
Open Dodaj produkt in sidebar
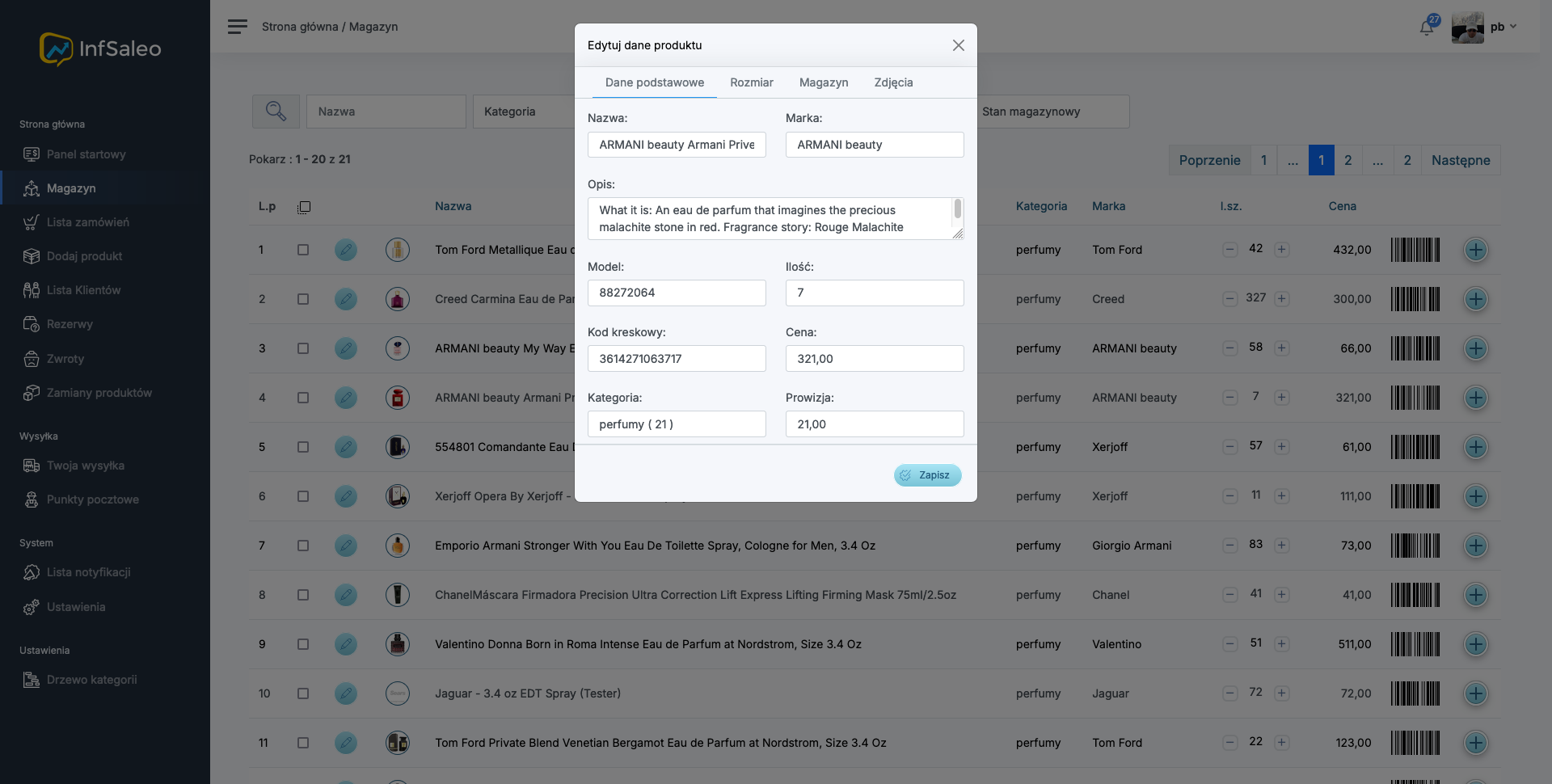pos(84,256)
